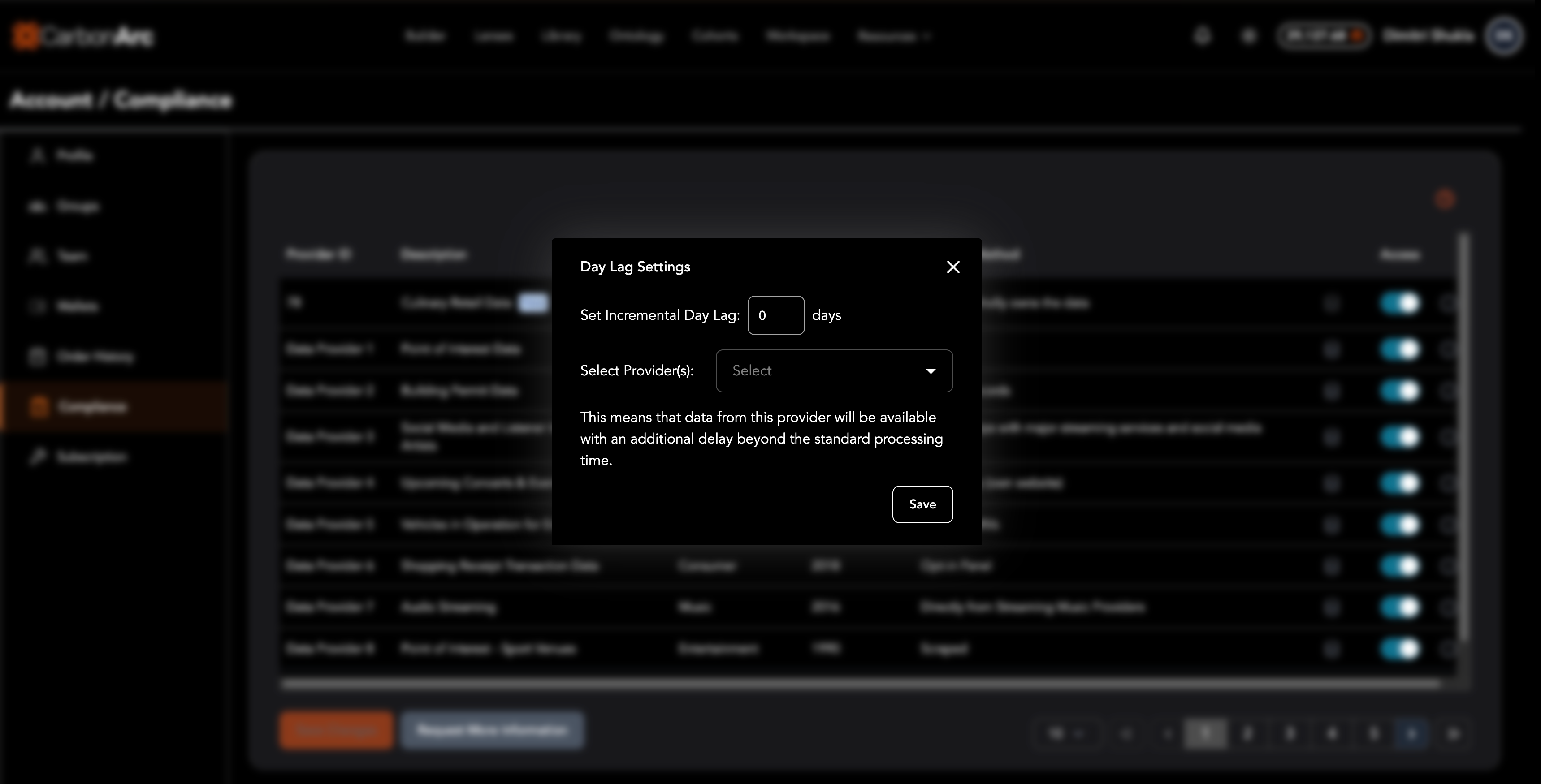1541x784 pixels.
Task: Click the Team icon in the sidebar
Action: tap(37, 256)
